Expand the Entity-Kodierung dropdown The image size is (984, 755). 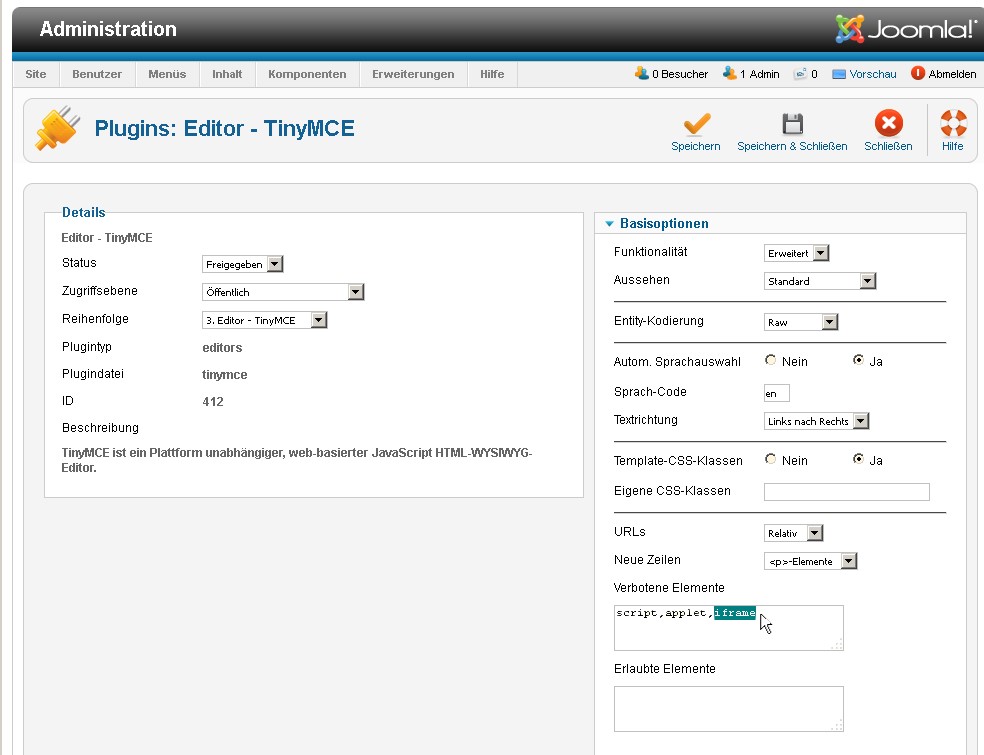coord(801,322)
